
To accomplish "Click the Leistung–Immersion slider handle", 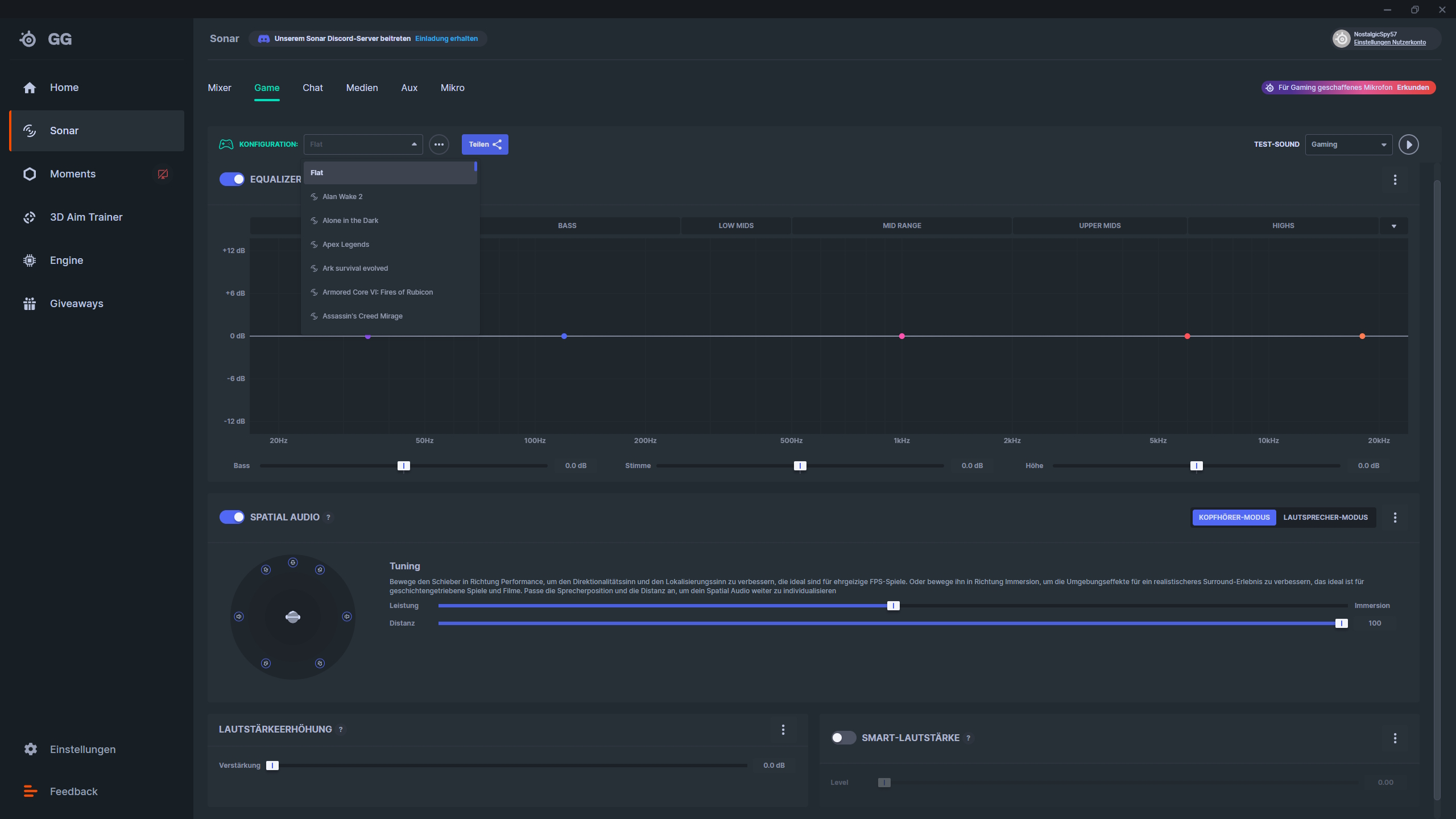I will (893, 606).
